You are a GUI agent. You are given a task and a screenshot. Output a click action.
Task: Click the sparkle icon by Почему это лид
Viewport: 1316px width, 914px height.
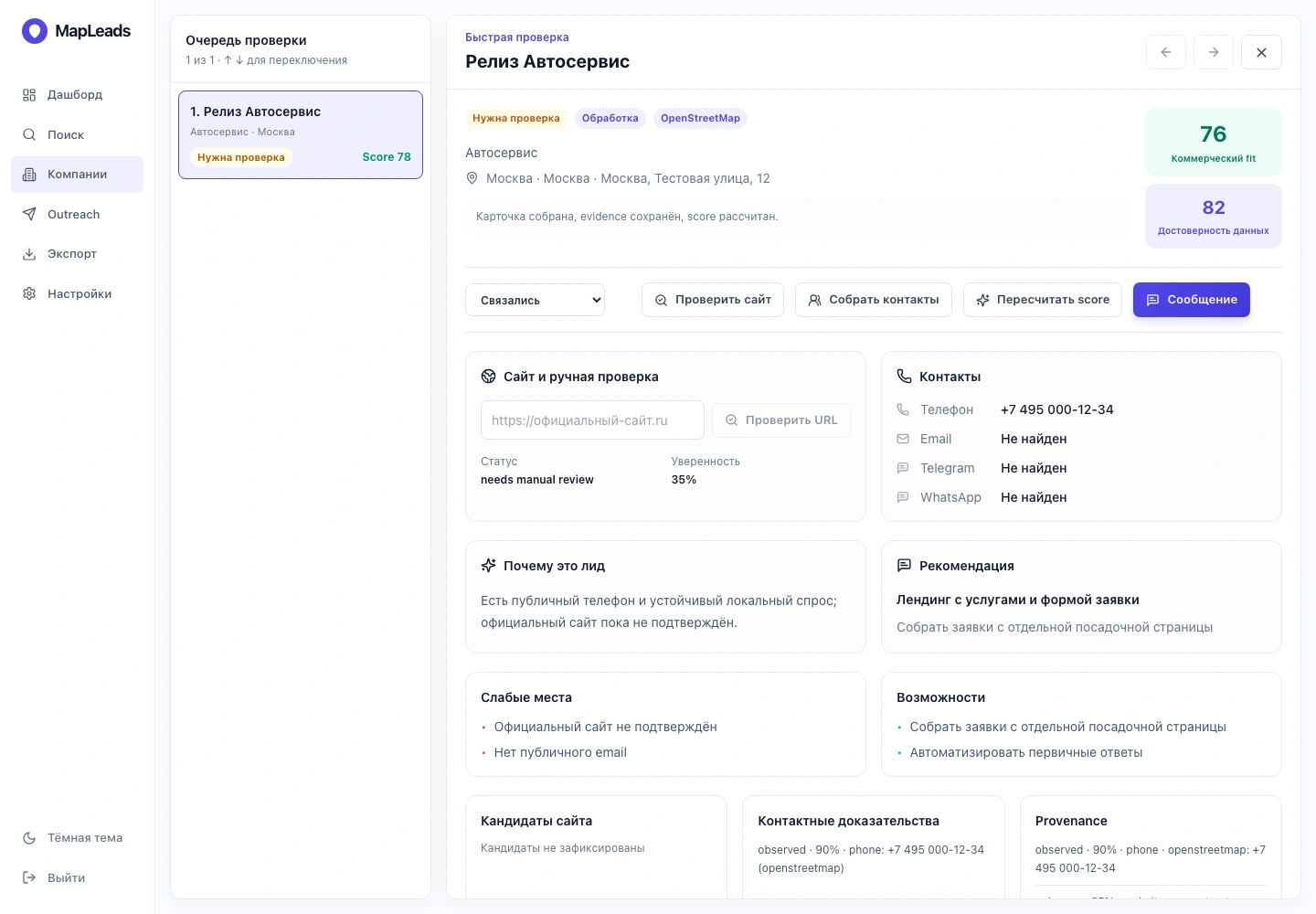(x=489, y=566)
